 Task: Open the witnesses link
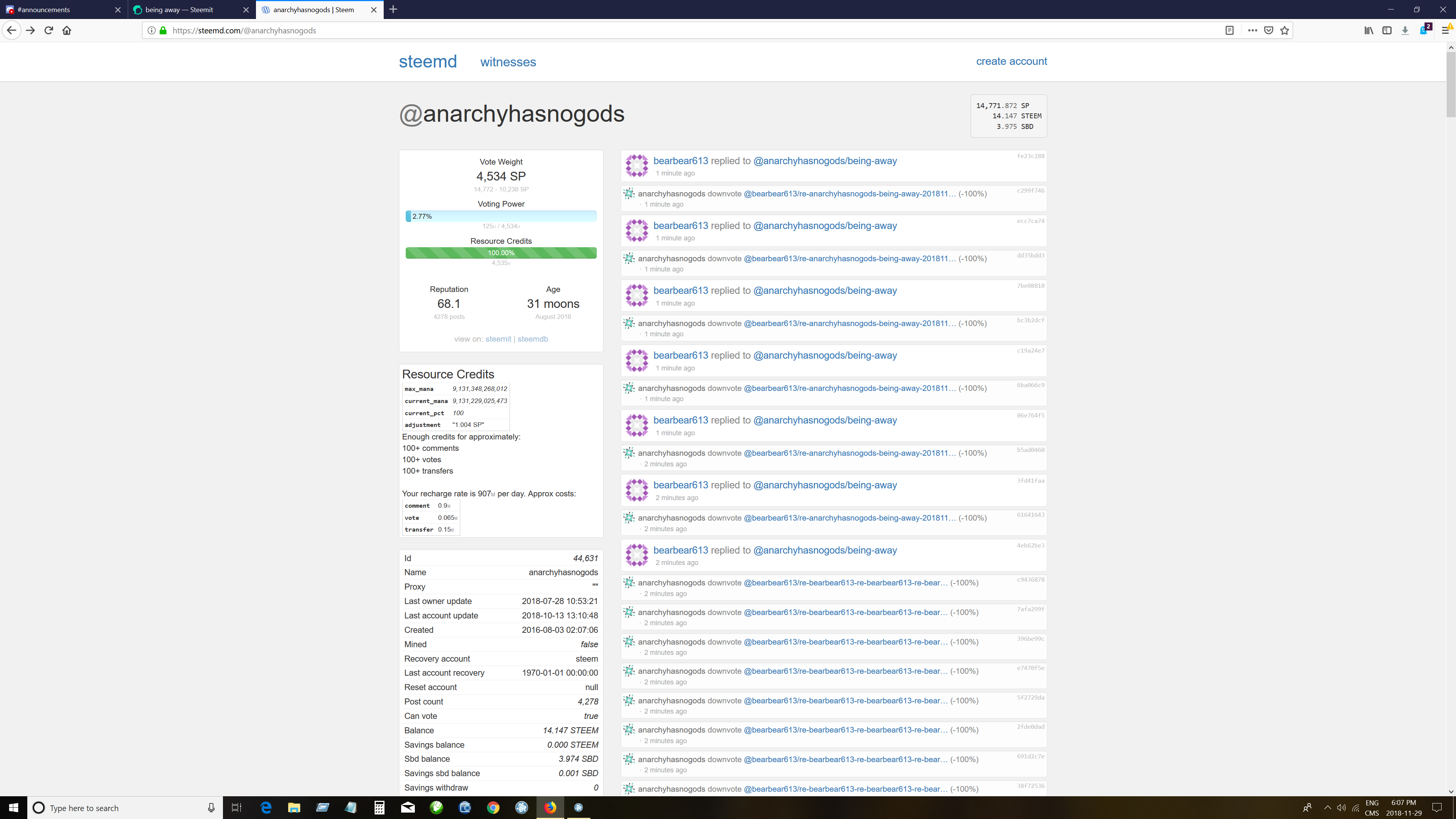coord(508,62)
